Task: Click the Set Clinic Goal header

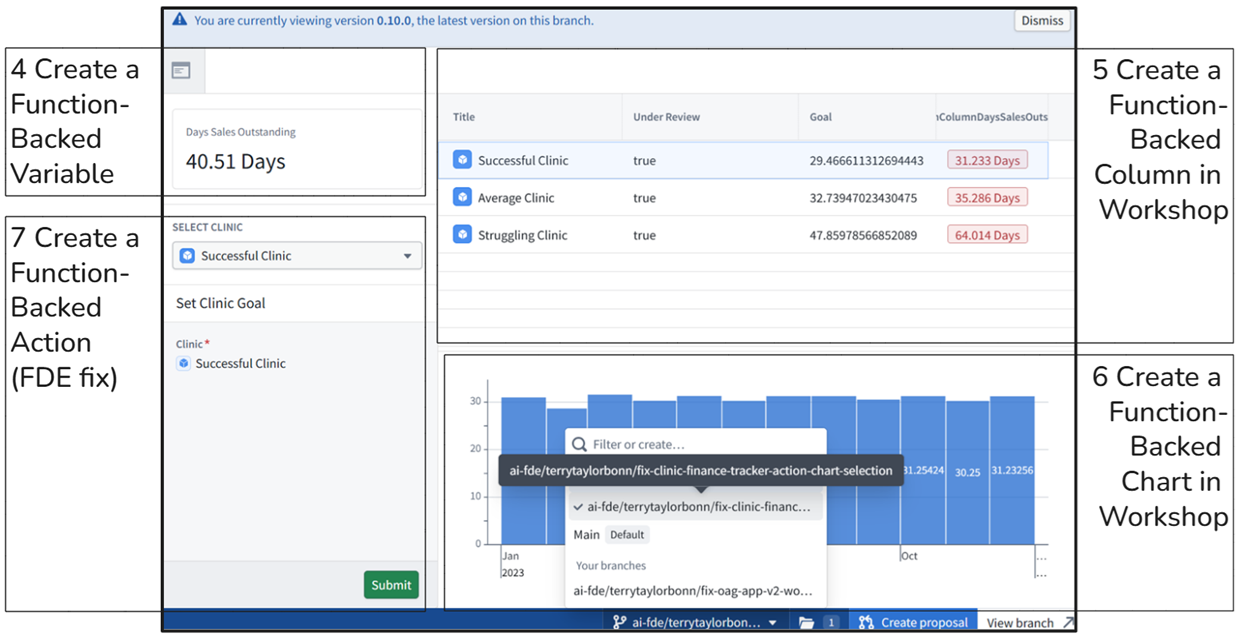Action: click(x=221, y=303)
